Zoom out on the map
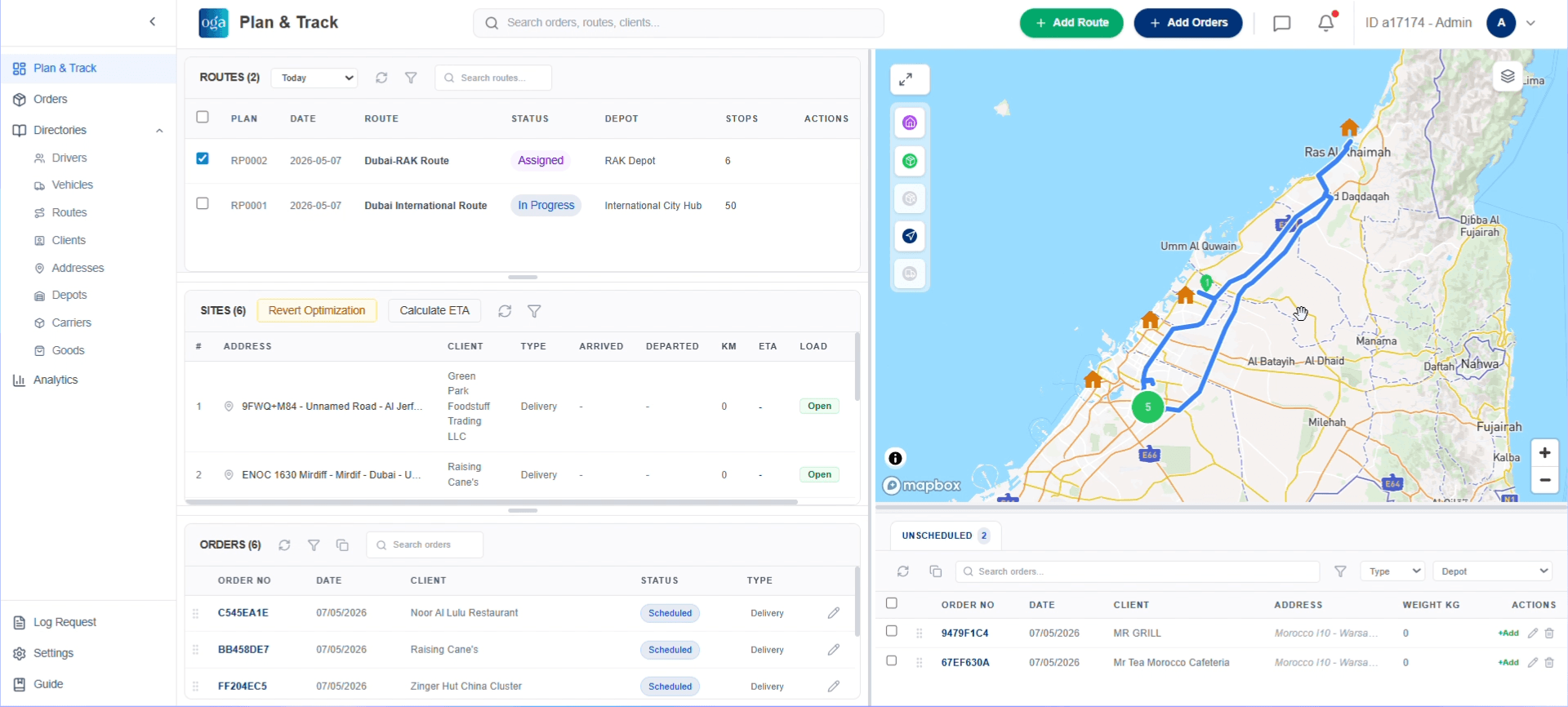This screenshot has height=707, width=1568. (1544, 480)
